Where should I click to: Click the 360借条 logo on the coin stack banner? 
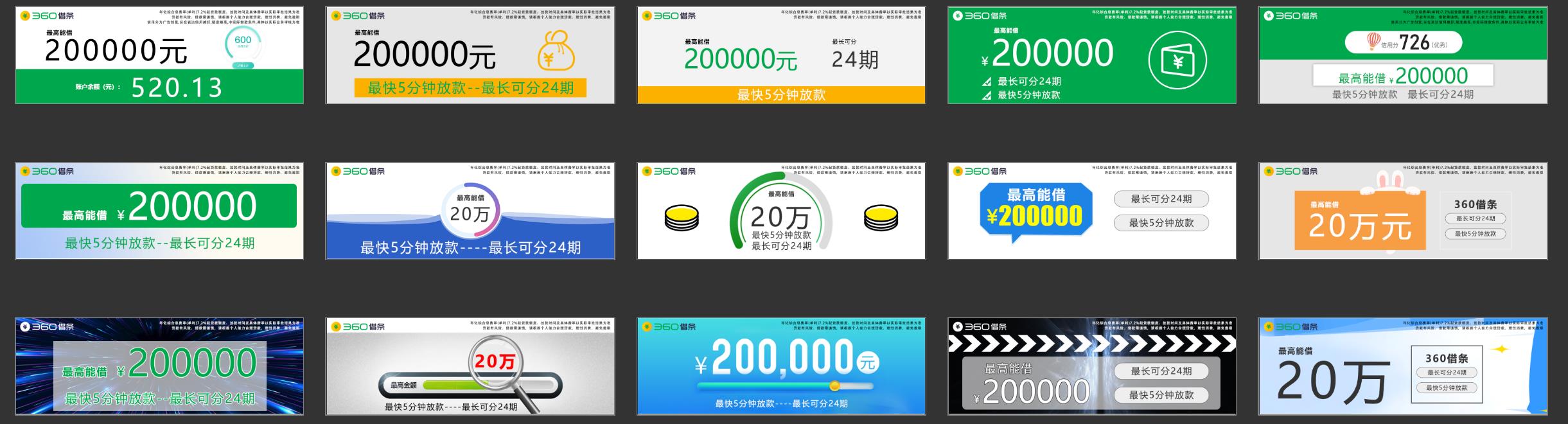point(669,171)
